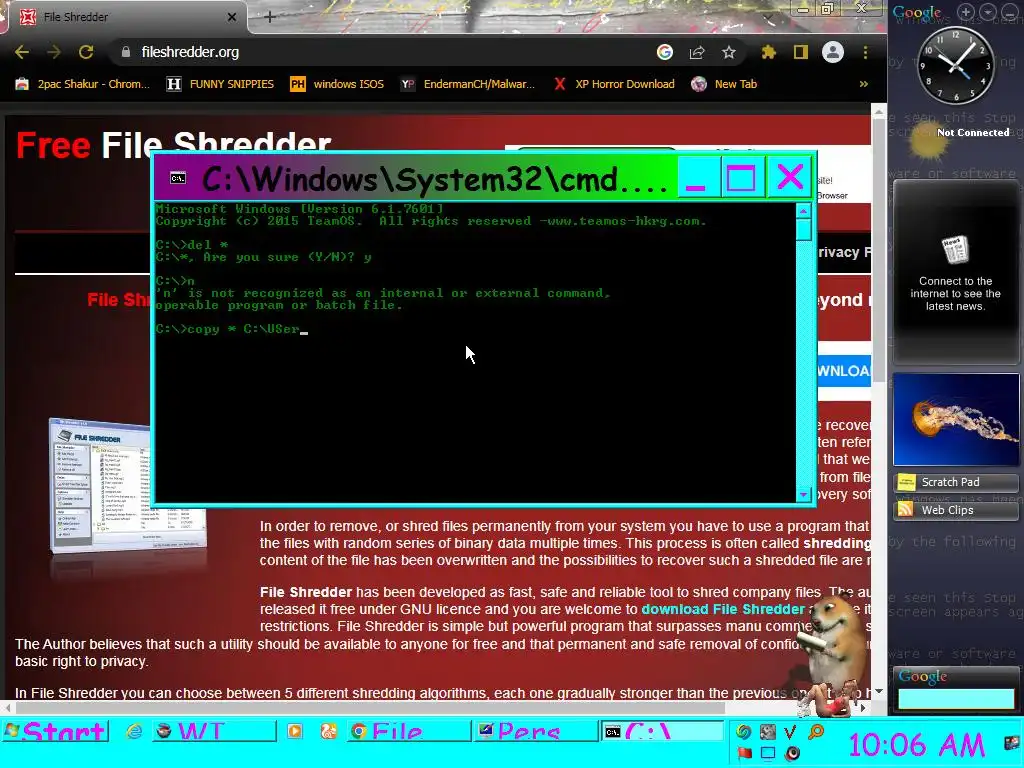
Task: Open the Chrome profile avatar
Action: tap(833, 52)
